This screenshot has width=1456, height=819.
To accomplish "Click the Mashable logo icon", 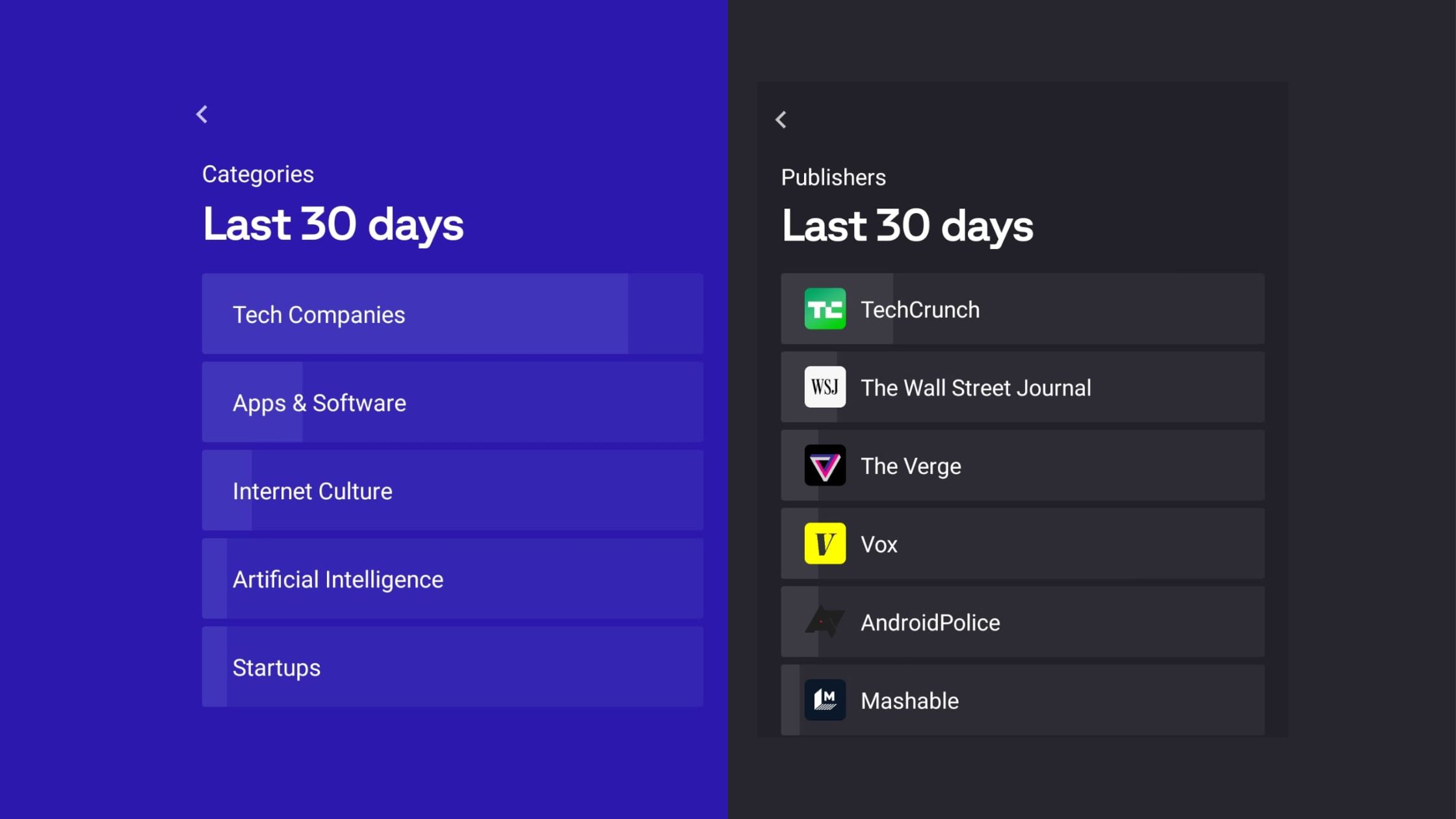I will tap(825, 700).
